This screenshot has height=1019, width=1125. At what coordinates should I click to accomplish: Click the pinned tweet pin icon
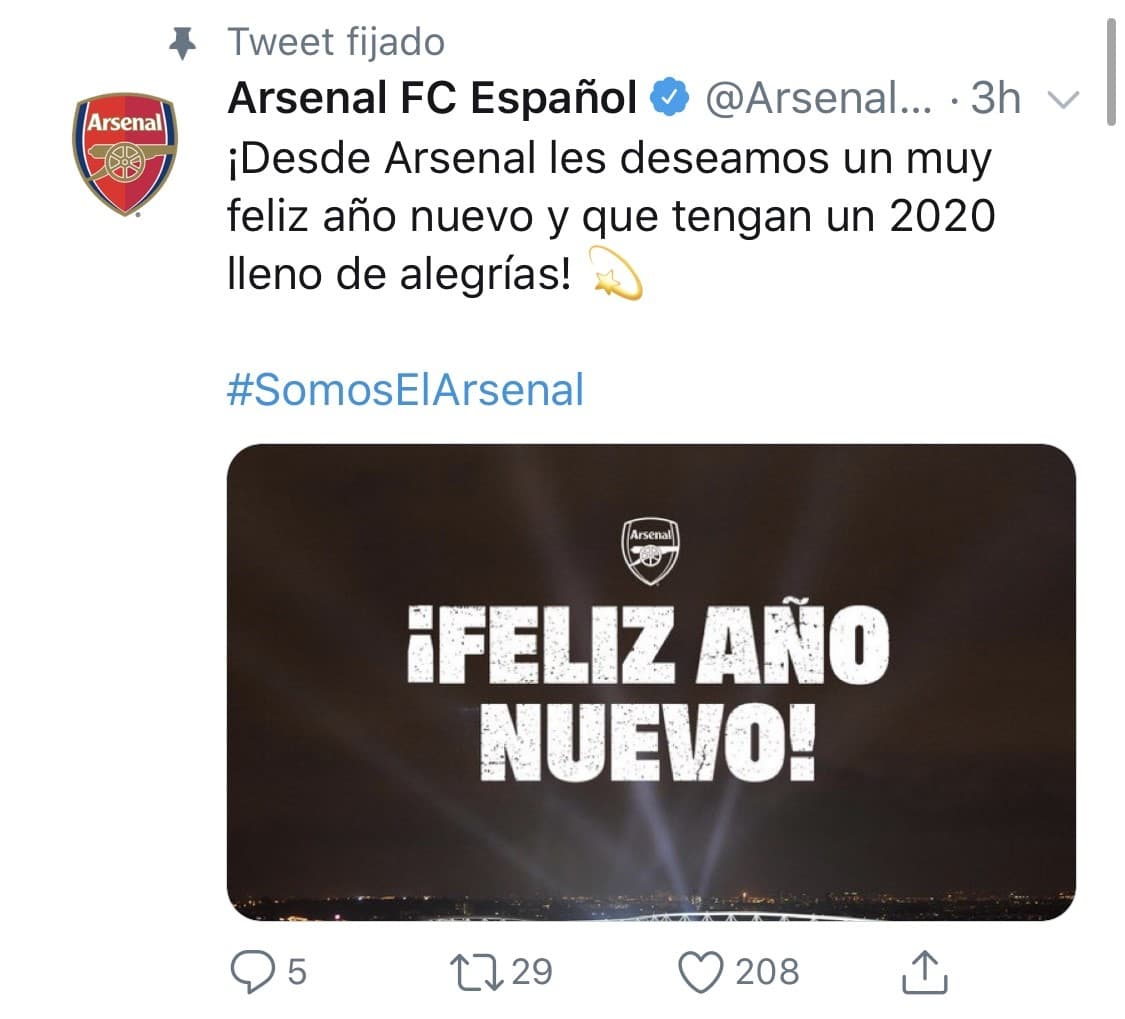click(180, 40)
